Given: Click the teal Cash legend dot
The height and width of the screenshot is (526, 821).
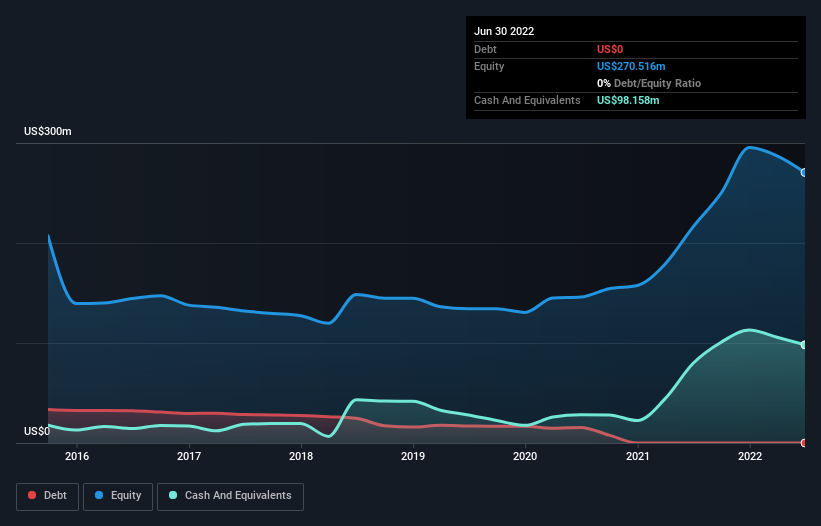Looking at the screenshot, I should tap(173, 495).
